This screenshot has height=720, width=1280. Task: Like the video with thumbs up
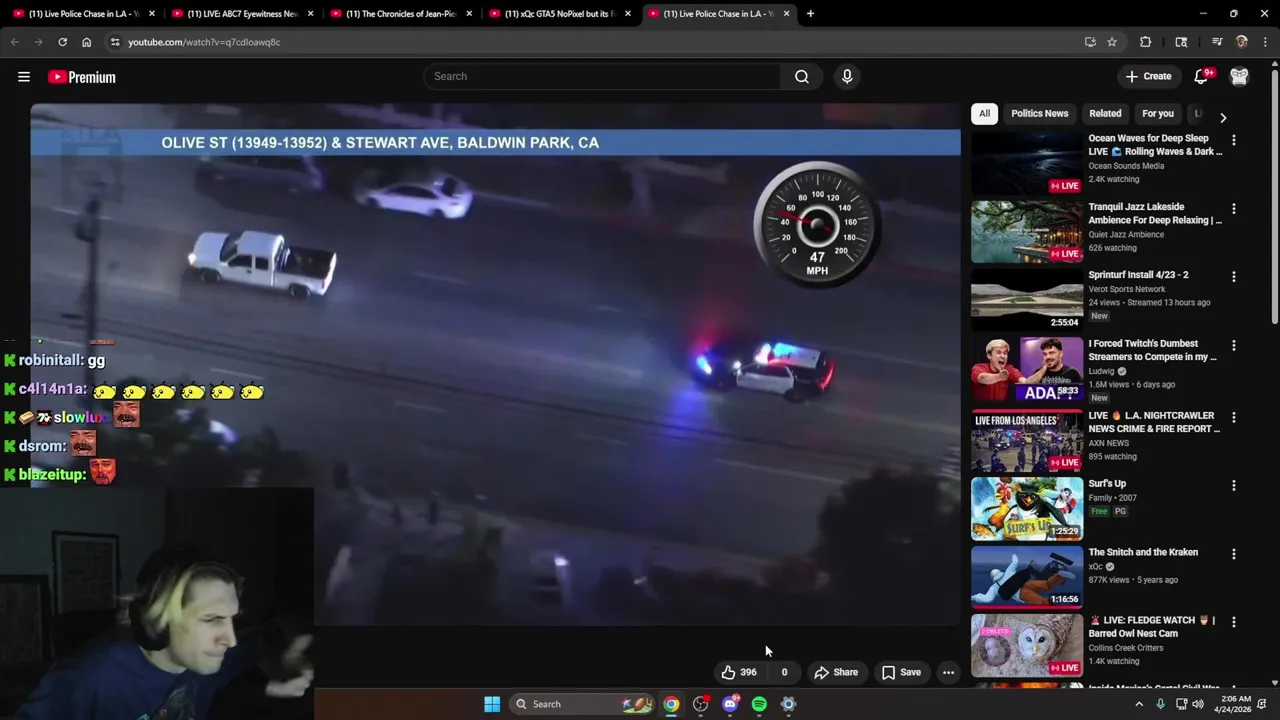739,672
